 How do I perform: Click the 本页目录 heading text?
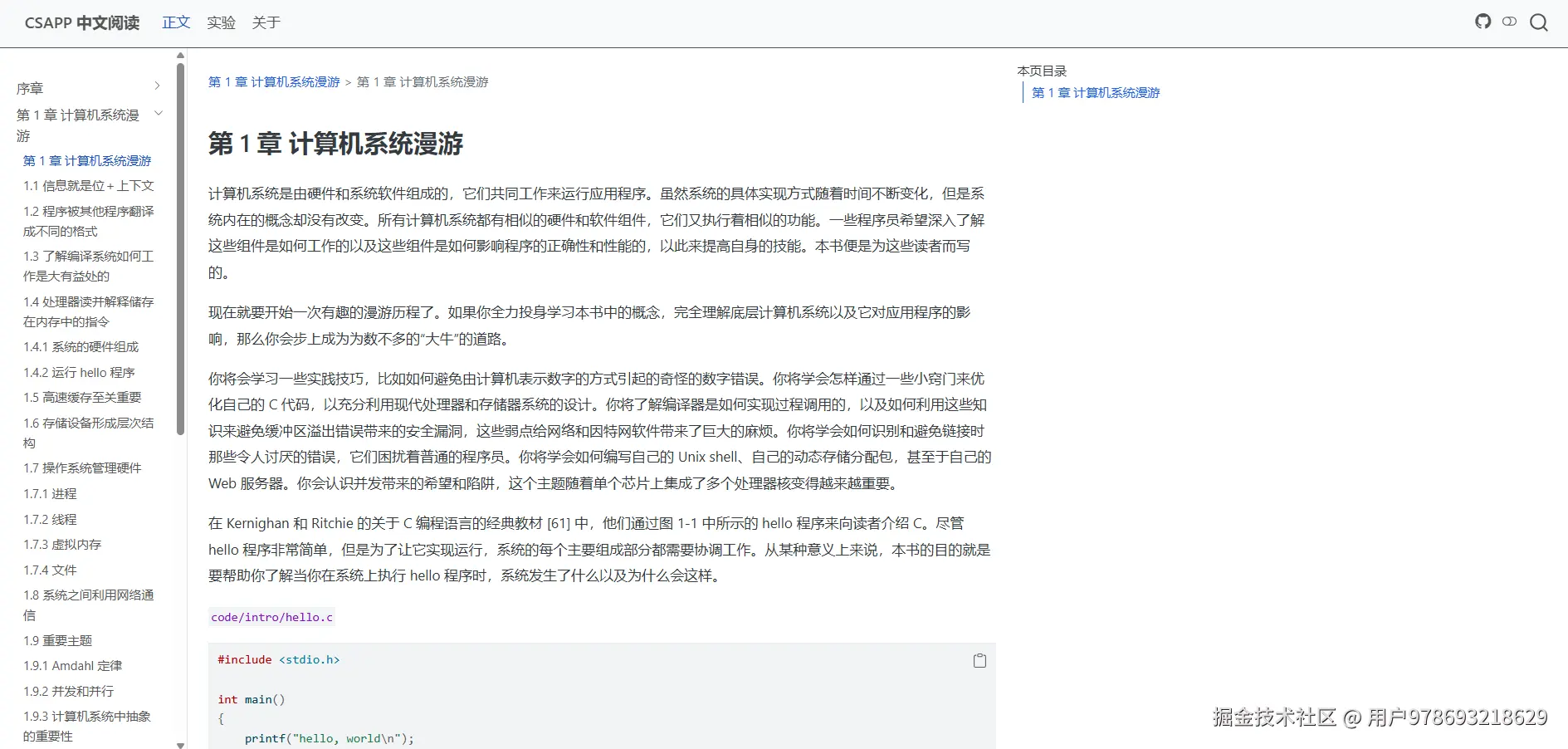(1042, 71)
